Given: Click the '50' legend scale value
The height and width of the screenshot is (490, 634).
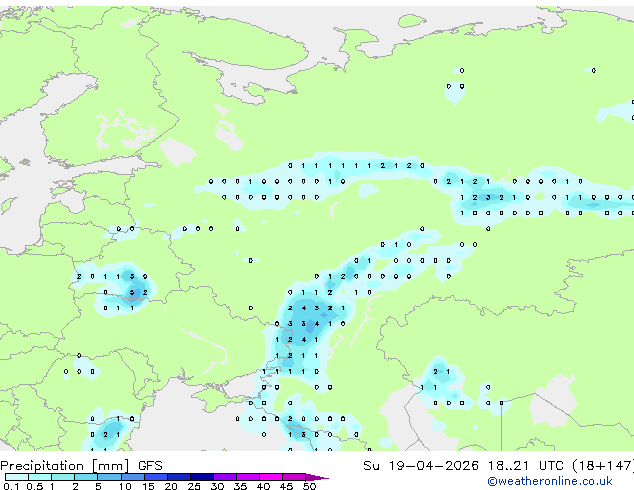Looking at the screenshot, I should coord(309,486).
